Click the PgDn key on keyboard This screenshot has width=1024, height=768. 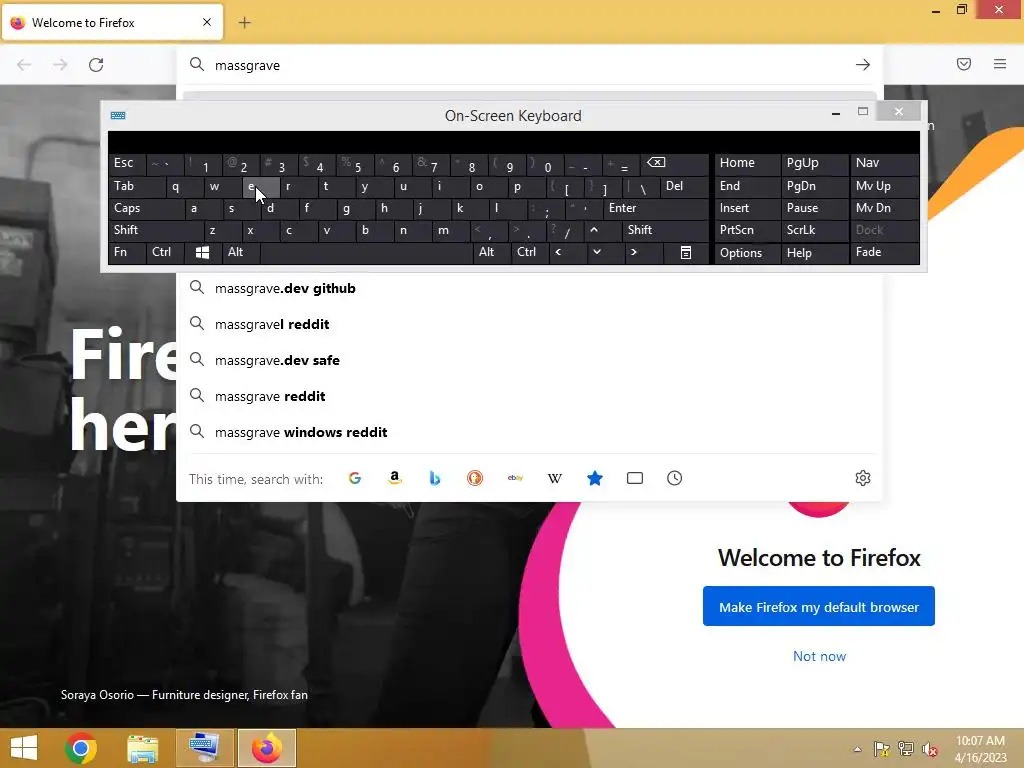click(x=814, y=186)
